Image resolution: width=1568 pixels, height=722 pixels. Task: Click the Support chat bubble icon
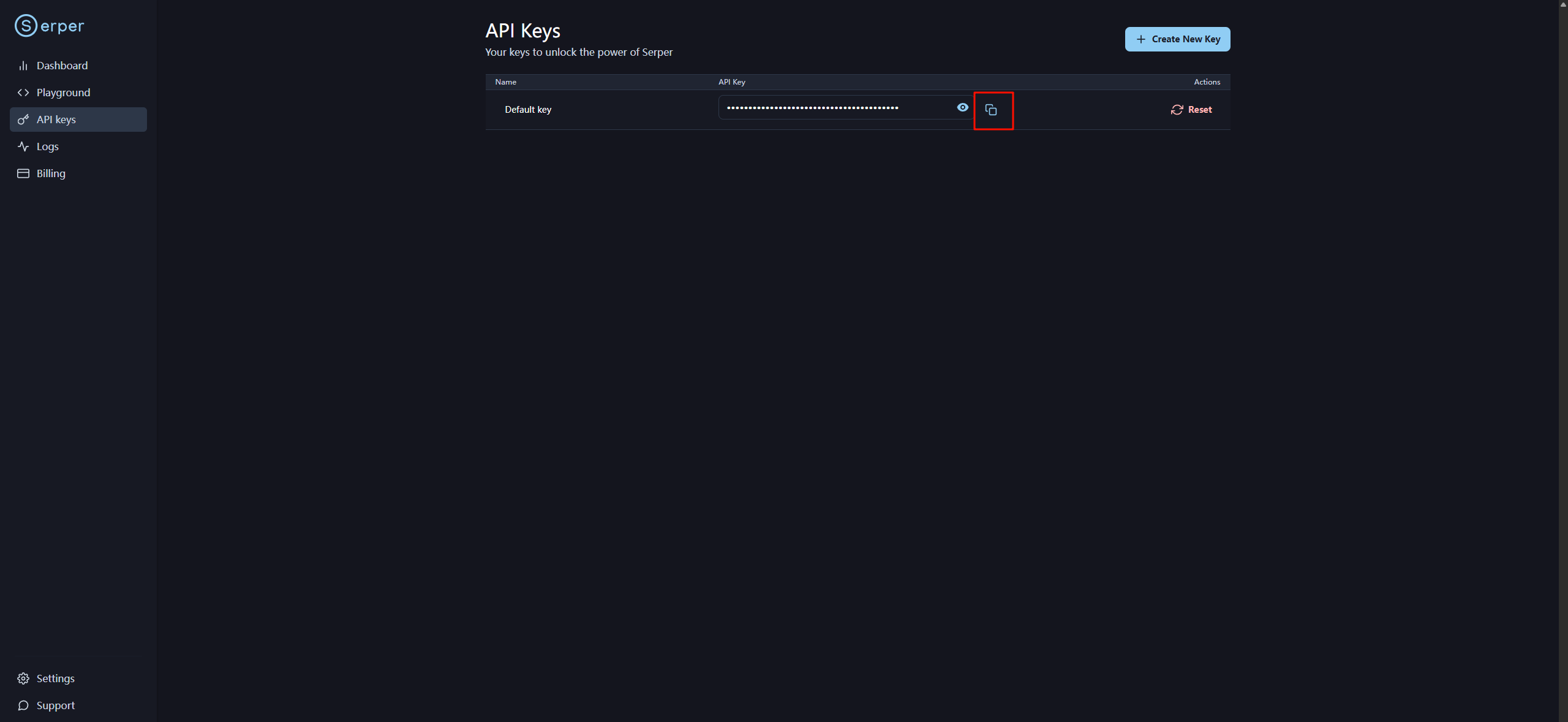point(23,705)
